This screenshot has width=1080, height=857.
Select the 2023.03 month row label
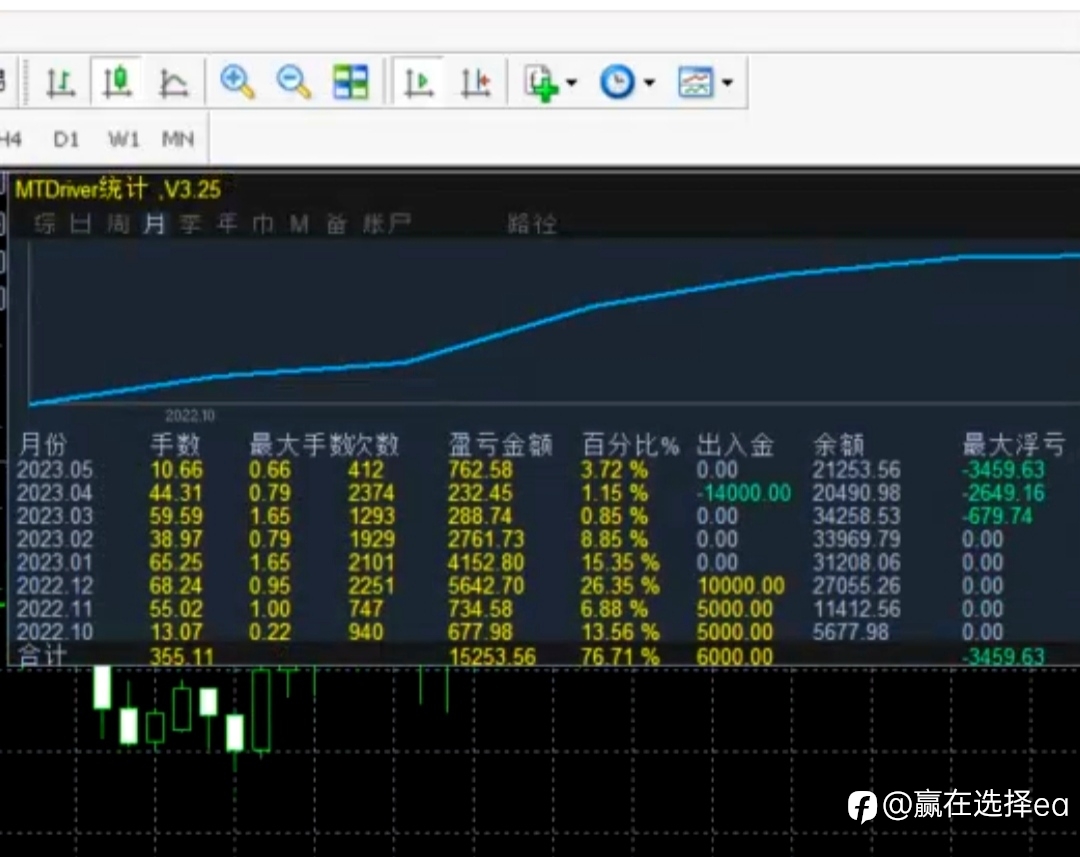click(54, 516)
